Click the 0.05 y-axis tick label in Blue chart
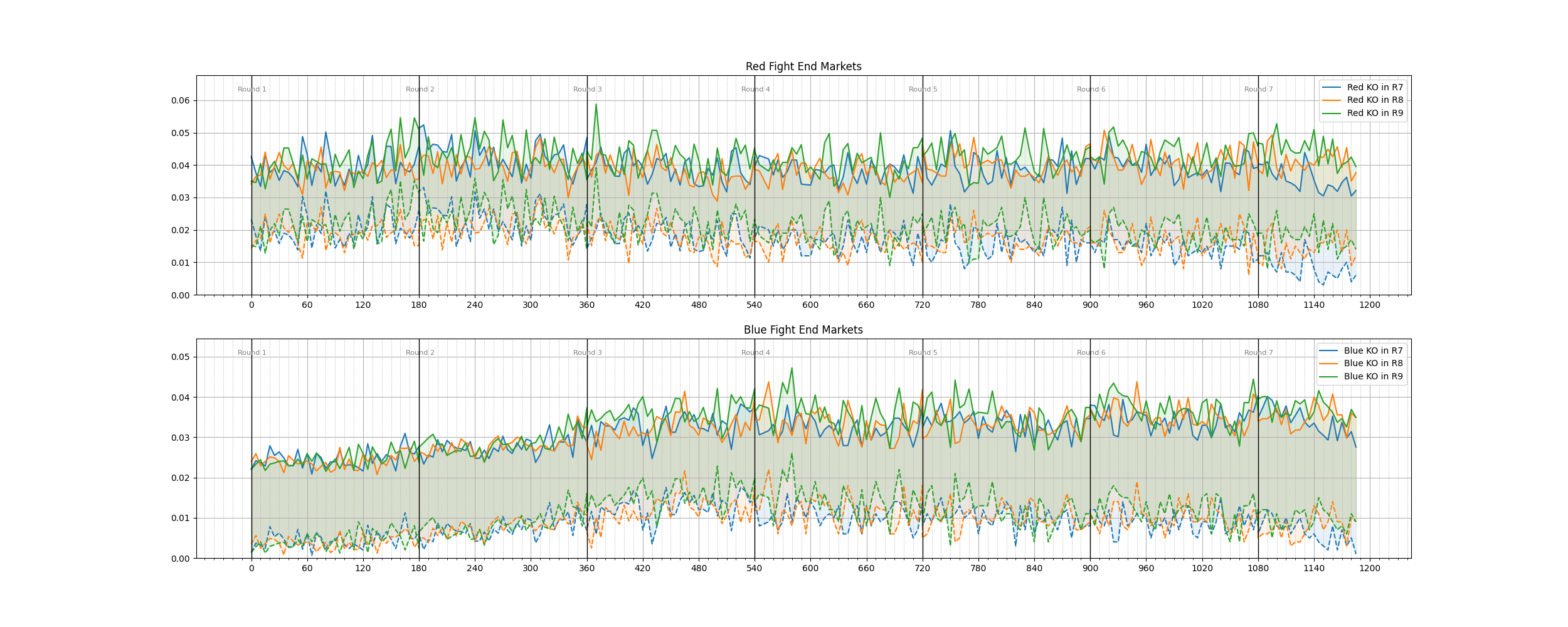 180,357
